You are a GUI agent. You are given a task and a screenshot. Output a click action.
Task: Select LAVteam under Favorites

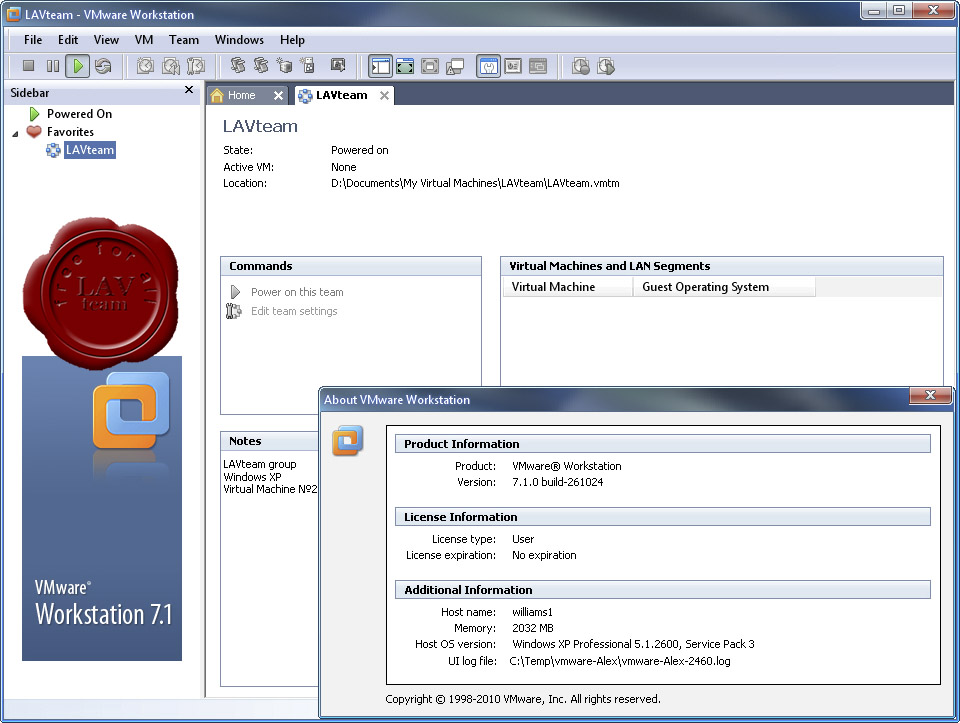pyautogui.click(x=89, y=150)
